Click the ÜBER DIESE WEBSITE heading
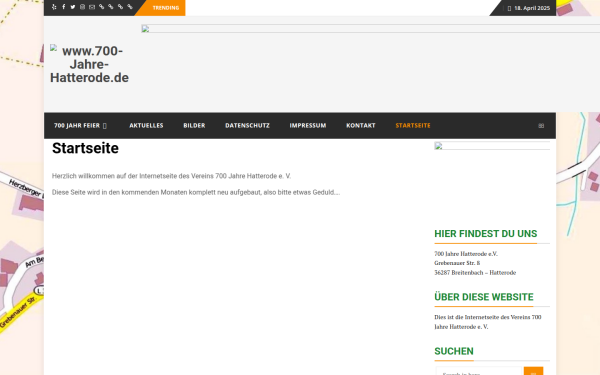Image resolution: width=600 pixels, height=375 pixels. point(484,297)
